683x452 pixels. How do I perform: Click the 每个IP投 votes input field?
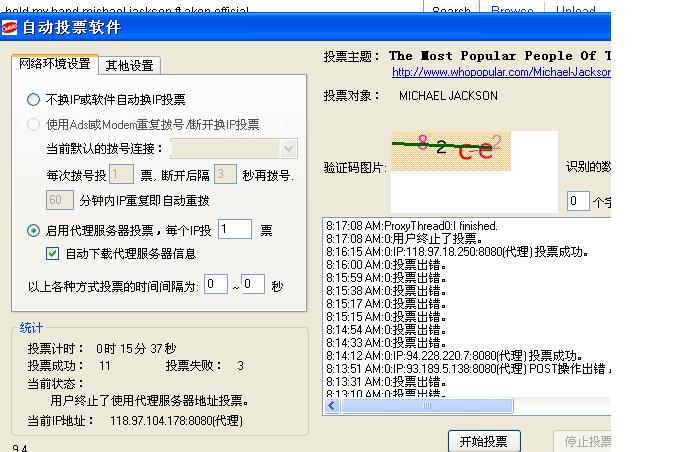tap(235, 229)
